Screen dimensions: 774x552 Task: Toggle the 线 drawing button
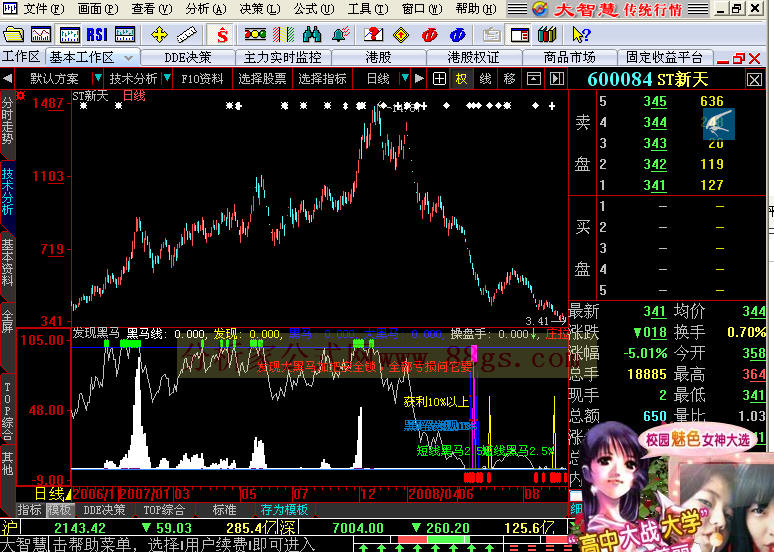(485, 79)
